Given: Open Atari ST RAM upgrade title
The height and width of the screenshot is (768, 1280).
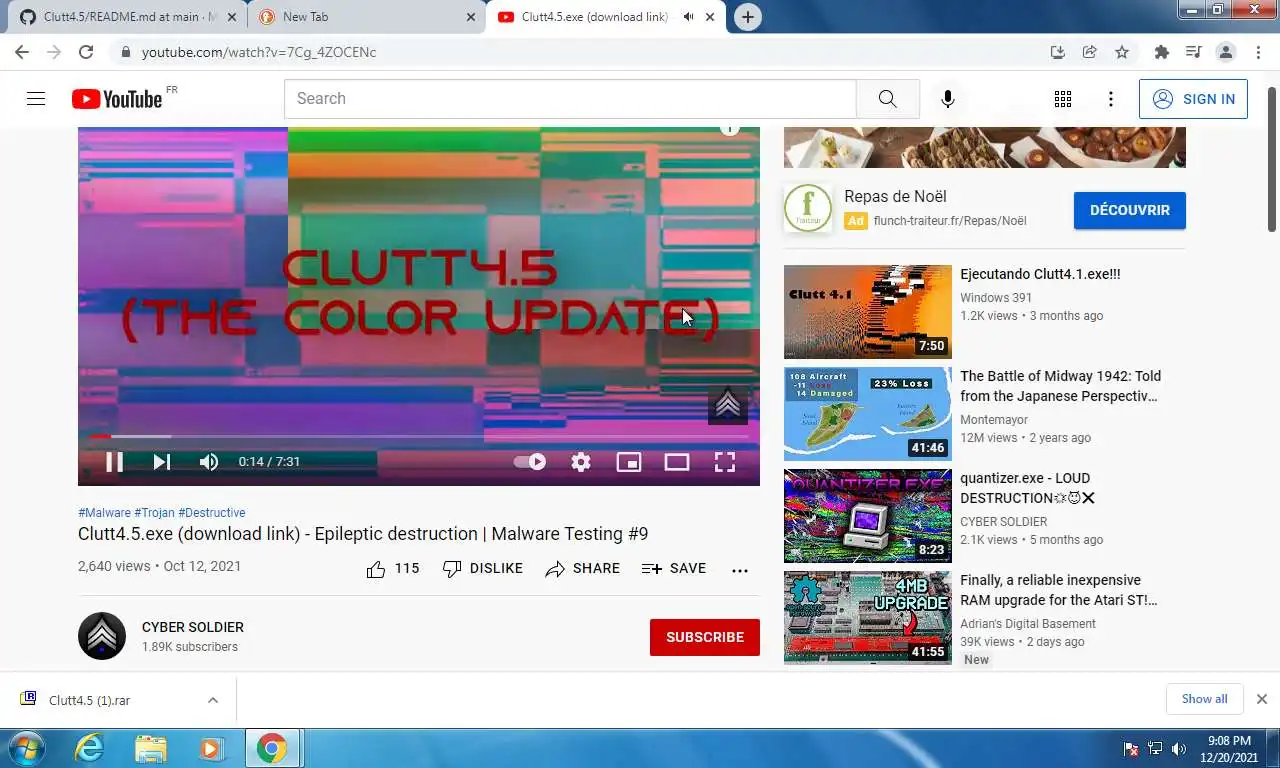Looking at the screenshot, I should click(1059, 590).
